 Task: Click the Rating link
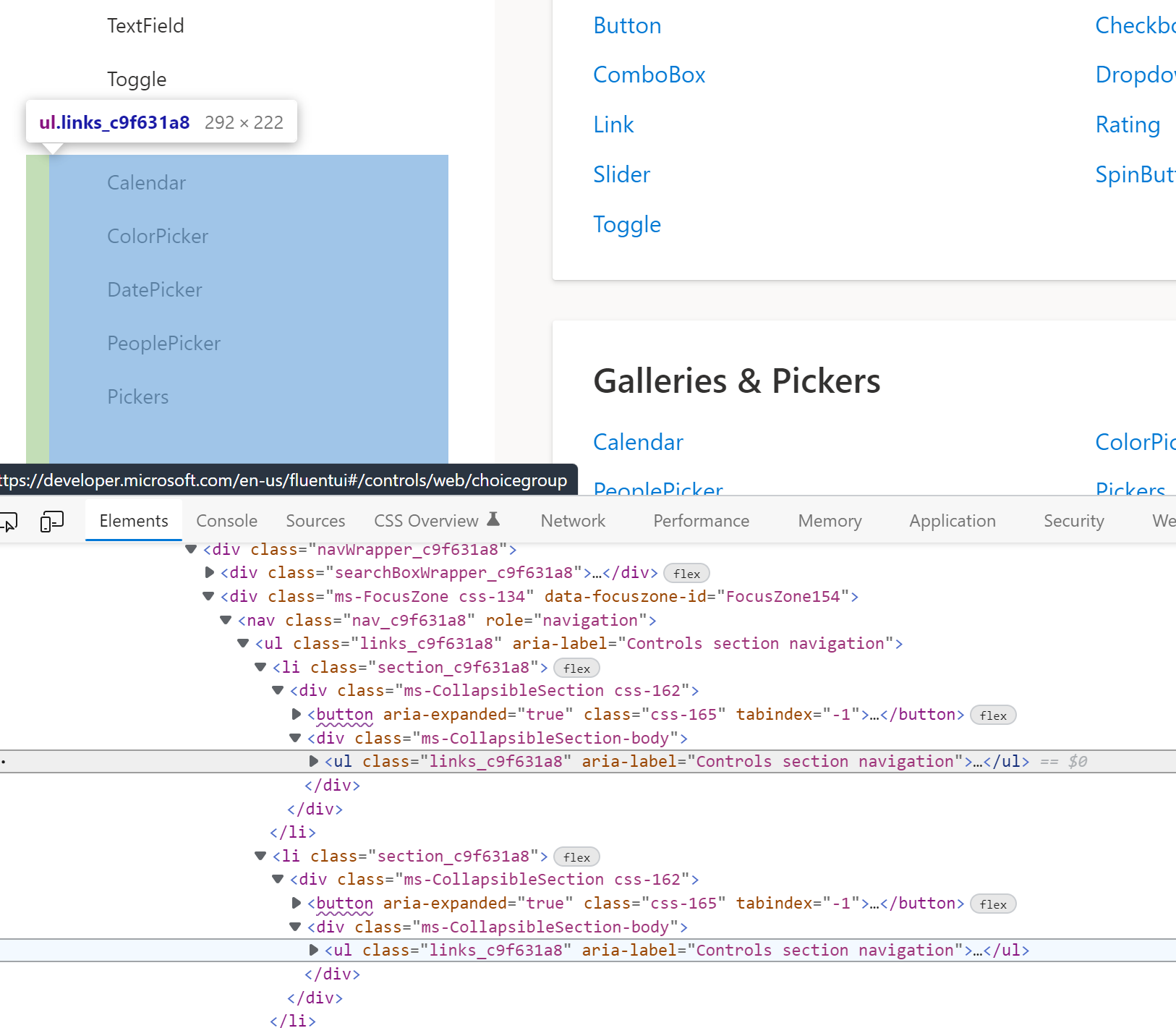[1126, 124]
